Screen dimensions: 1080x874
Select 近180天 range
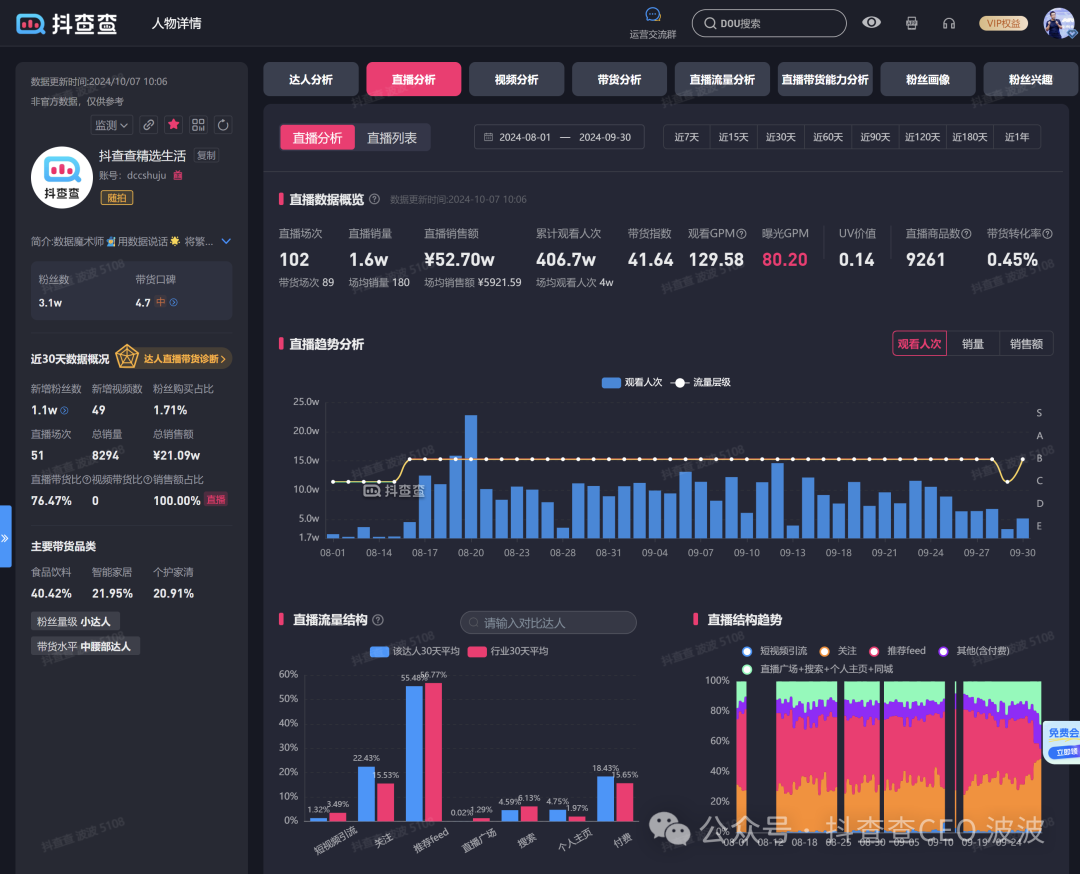(x=970, y=137)
